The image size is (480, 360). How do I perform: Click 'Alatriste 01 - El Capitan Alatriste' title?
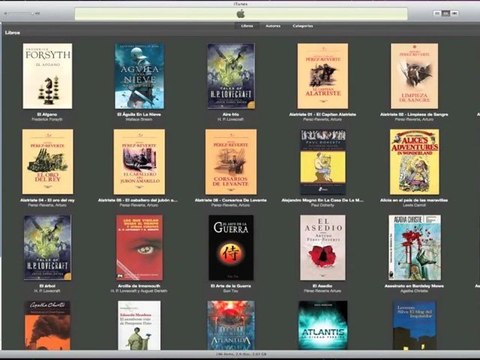pos(322,114)
